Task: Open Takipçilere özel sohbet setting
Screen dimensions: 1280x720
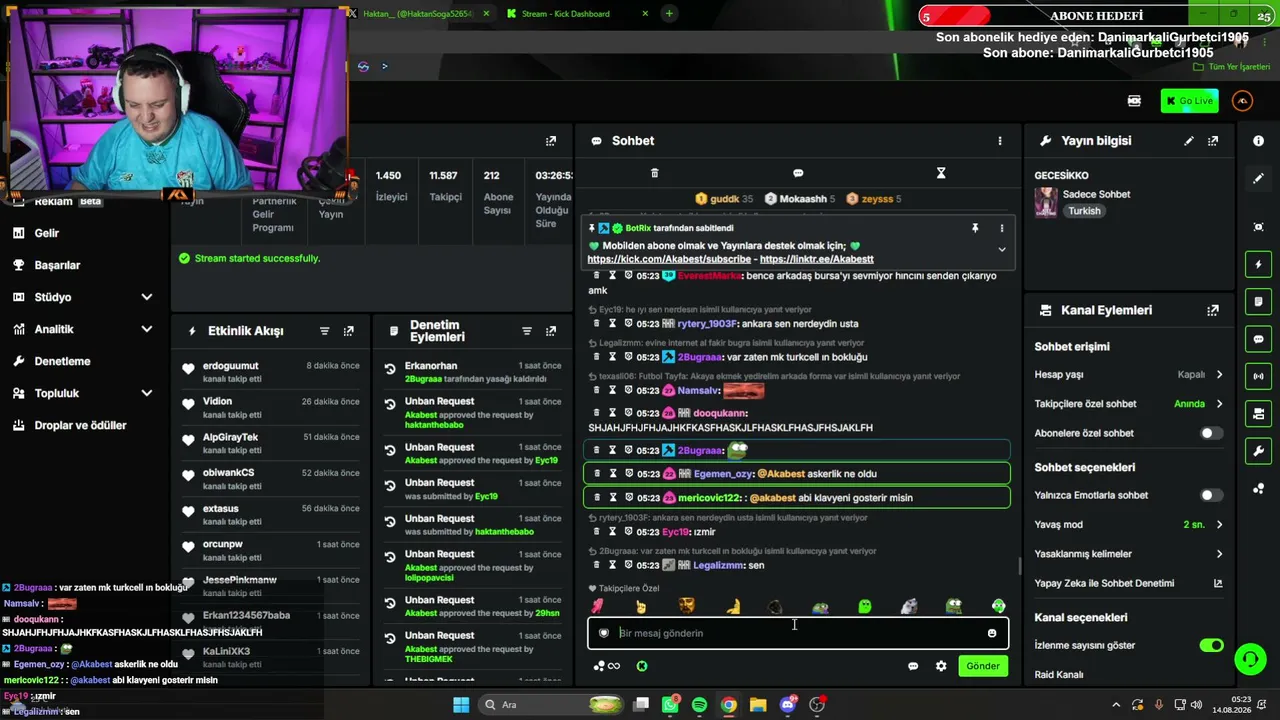Action: point(1129,404)
